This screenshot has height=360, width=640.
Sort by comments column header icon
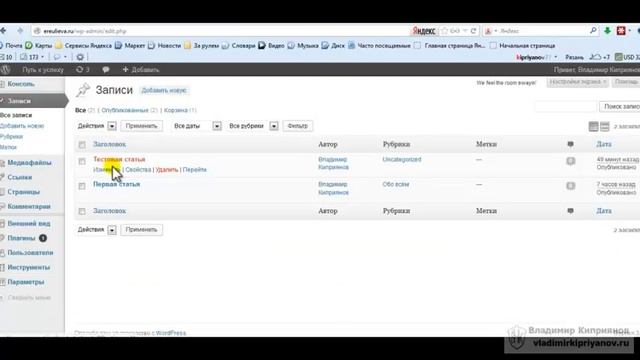pyautogui.click(x=571, y=144)
